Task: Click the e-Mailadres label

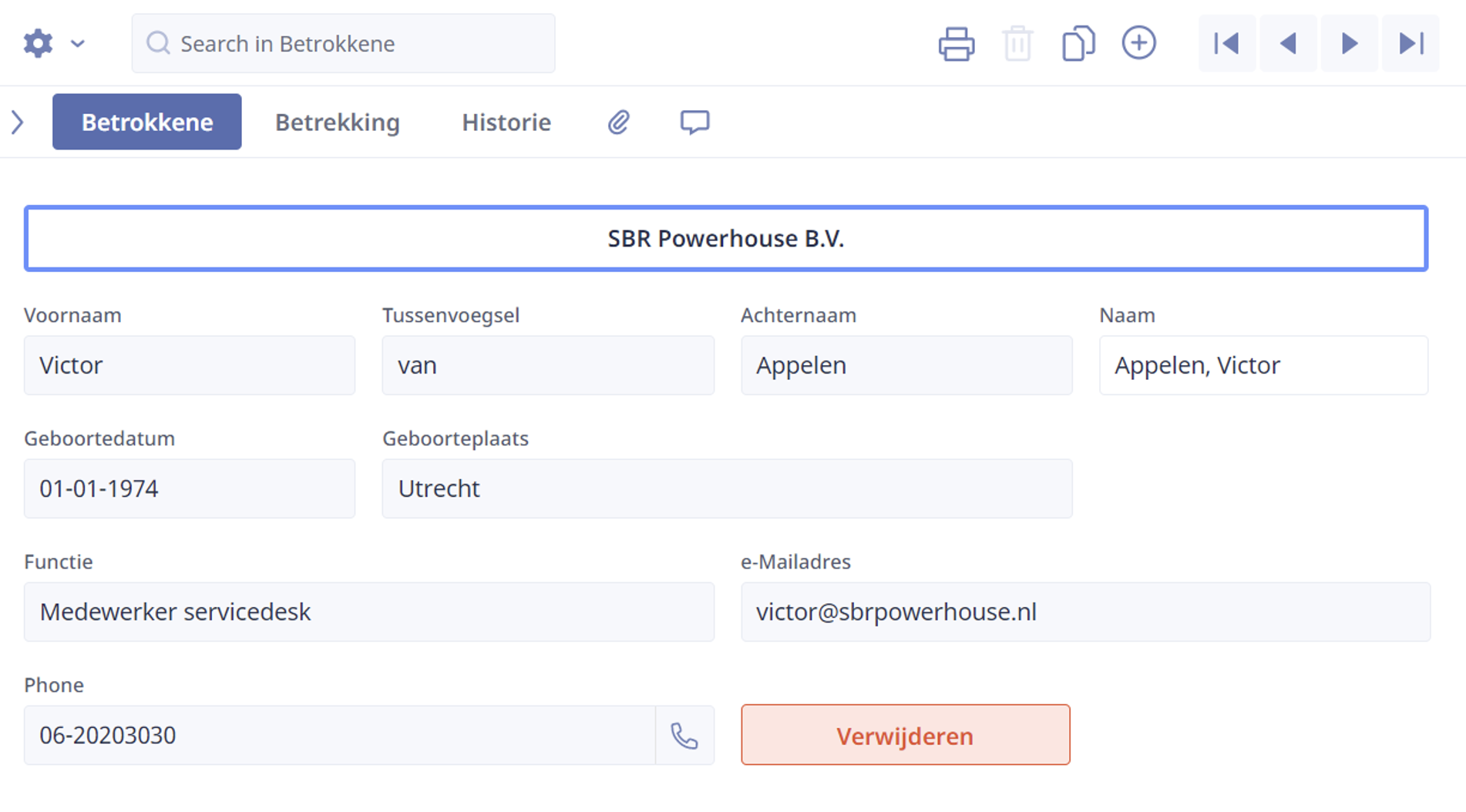Action: (x=795, y=562)
